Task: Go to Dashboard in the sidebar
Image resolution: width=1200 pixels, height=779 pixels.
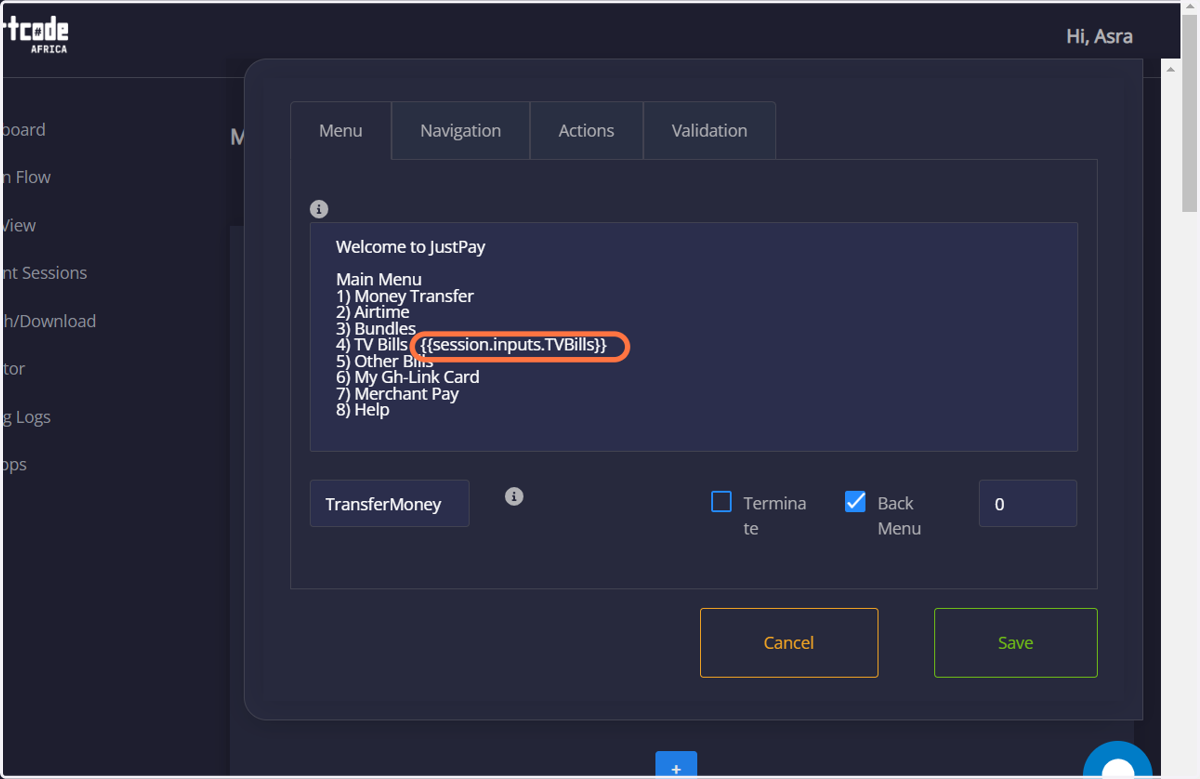Action: pyautogui.click(x=24, y=130)
